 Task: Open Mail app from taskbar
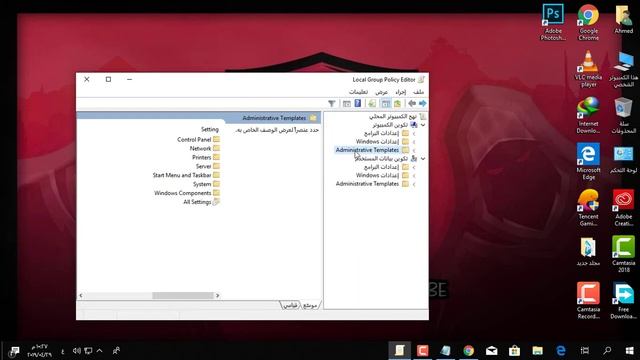pos(491,351)
